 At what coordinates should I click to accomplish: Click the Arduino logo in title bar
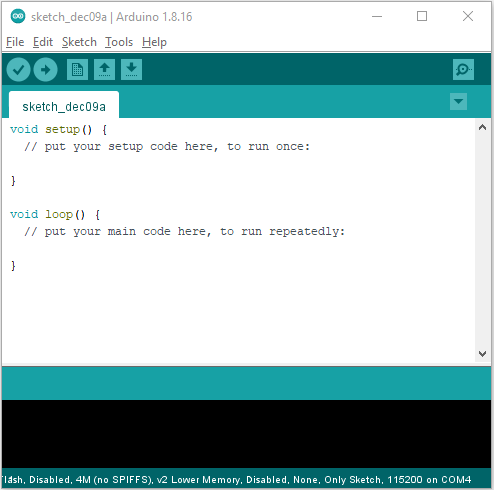18,16
